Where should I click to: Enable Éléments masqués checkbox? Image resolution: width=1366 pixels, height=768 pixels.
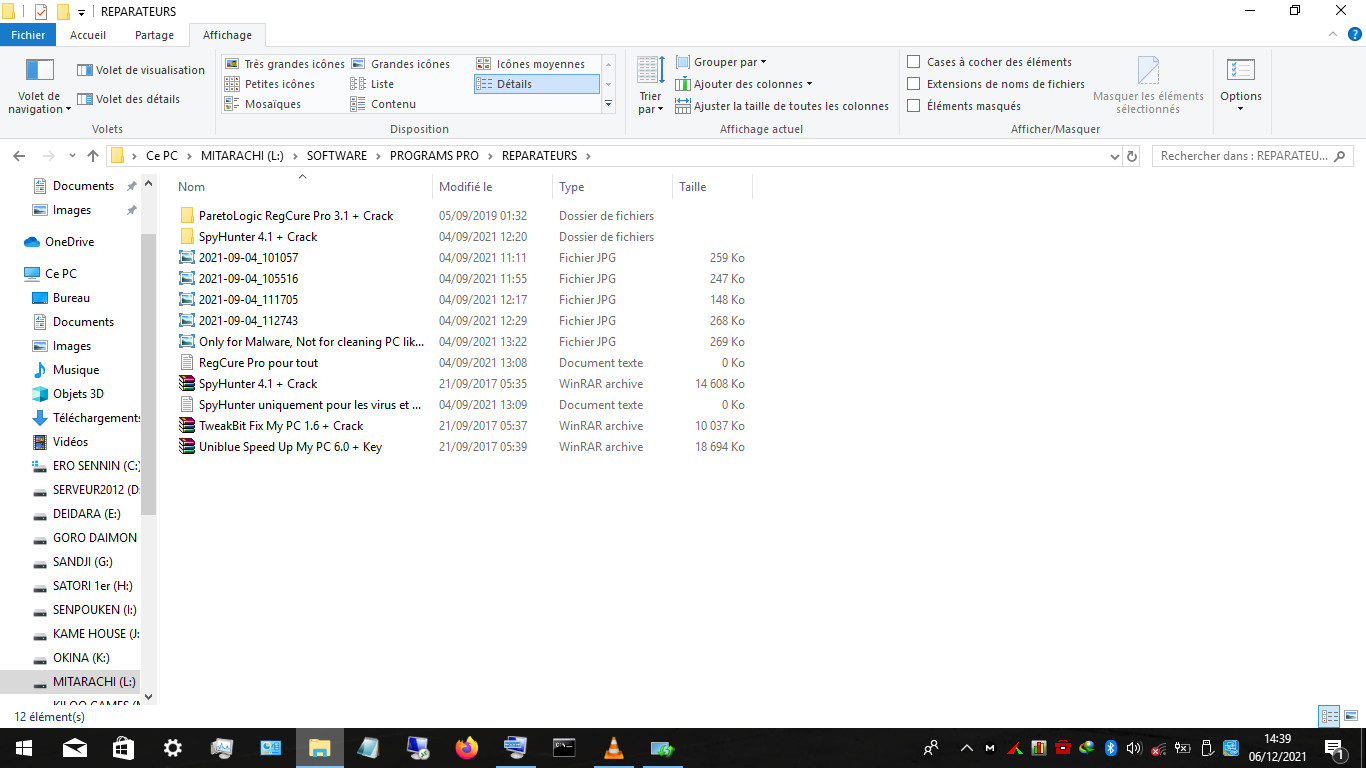click(x=964, y=106)
